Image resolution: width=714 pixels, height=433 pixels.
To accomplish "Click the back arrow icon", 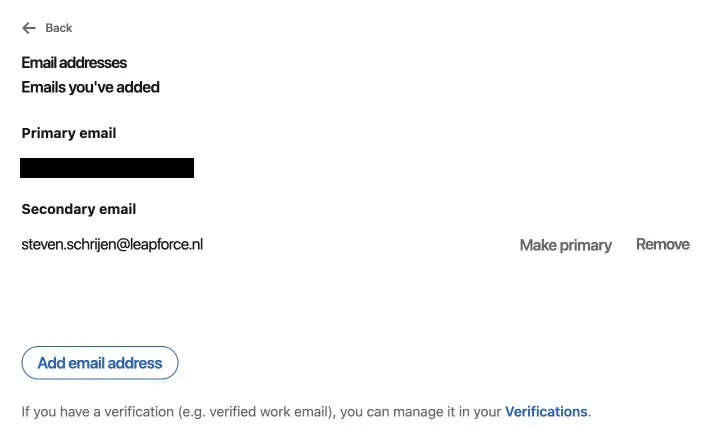I will tap(29, 28).
